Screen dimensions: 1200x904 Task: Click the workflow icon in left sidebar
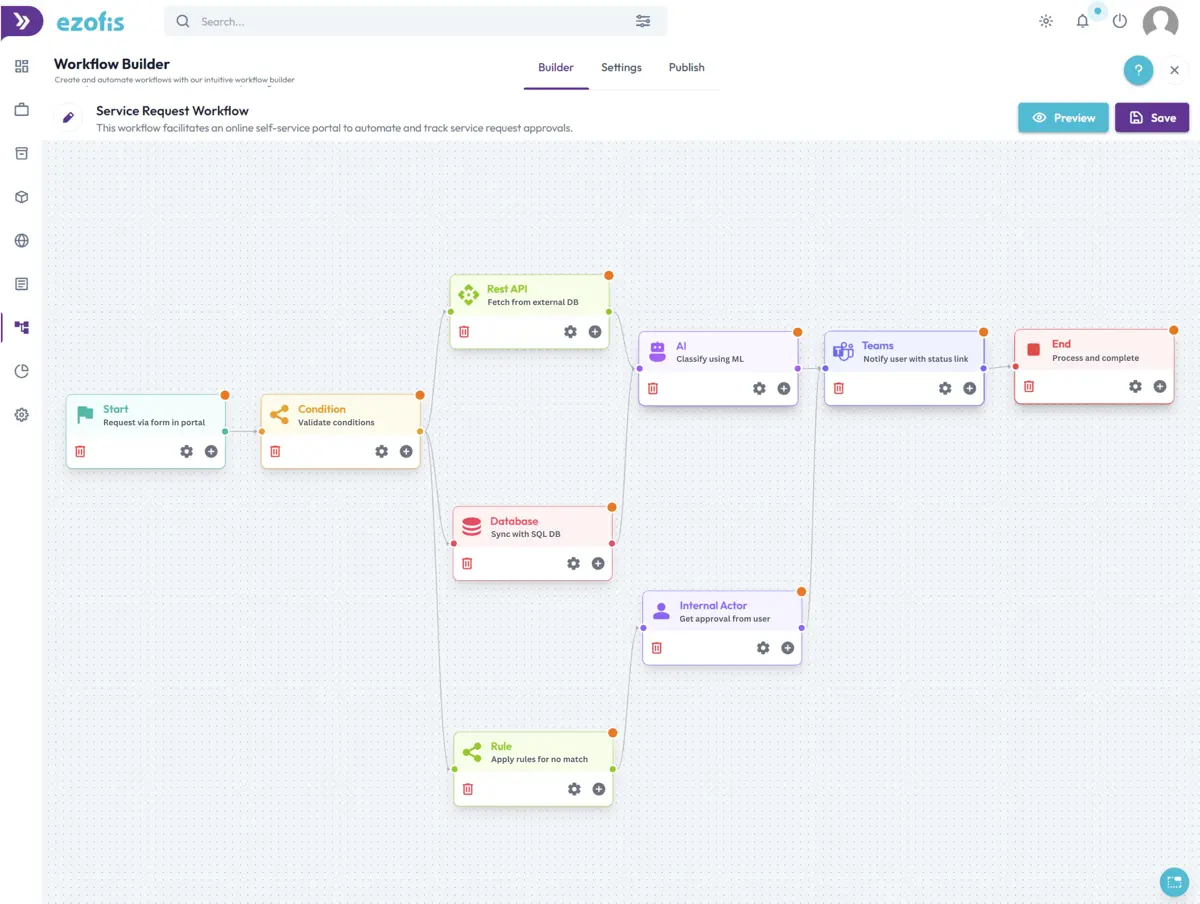tap(22, 327)
